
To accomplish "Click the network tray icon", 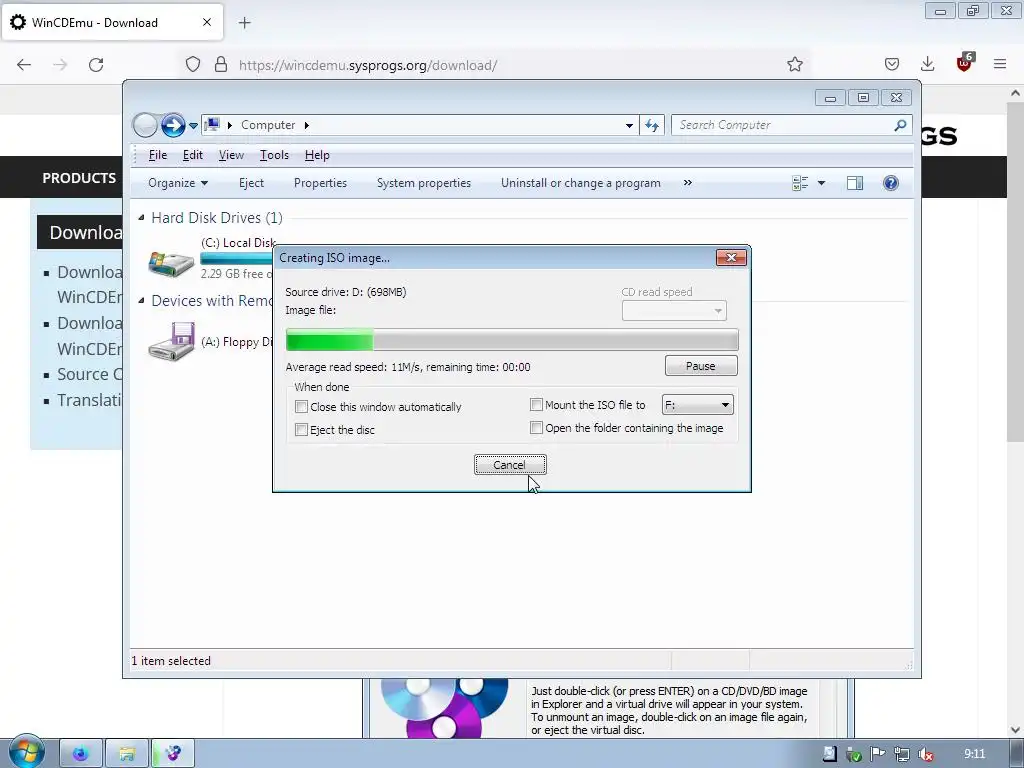I will click(x=901, y=754).
